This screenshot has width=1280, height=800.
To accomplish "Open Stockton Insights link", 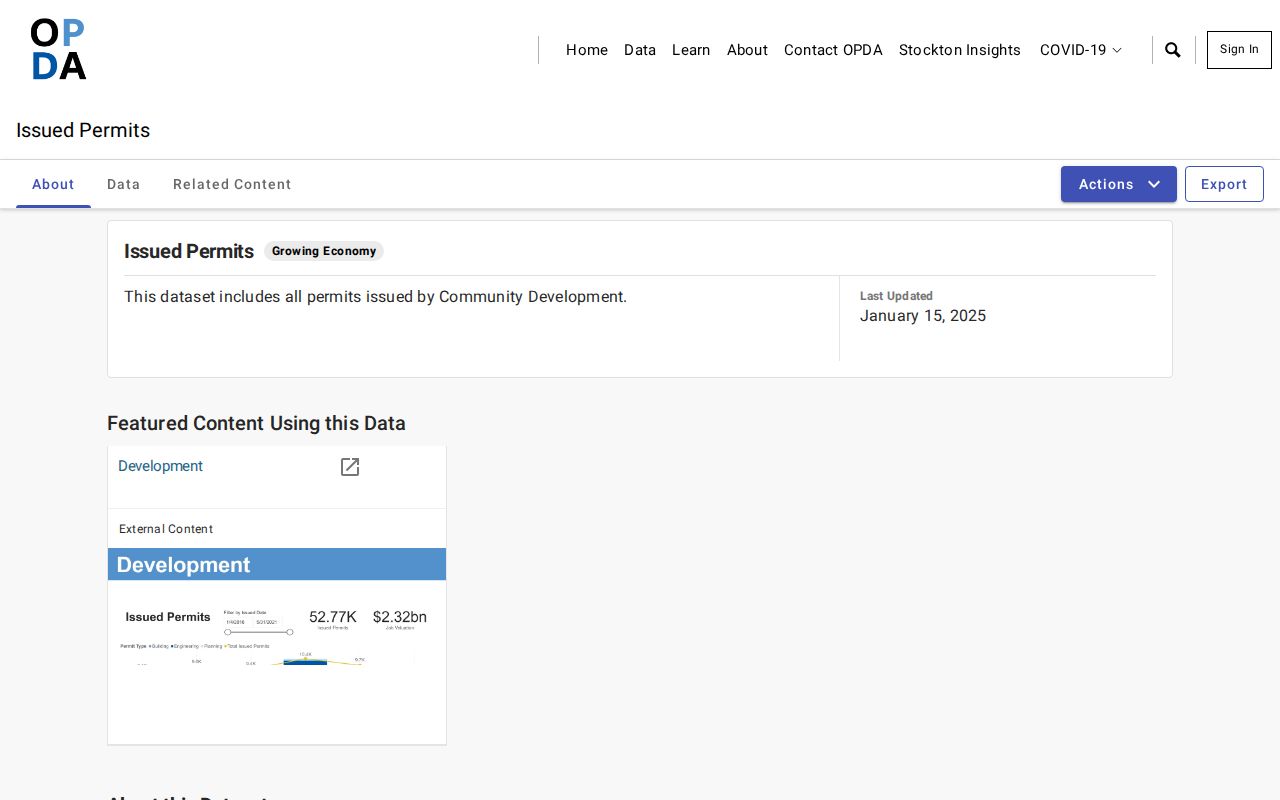I will 960,50.
